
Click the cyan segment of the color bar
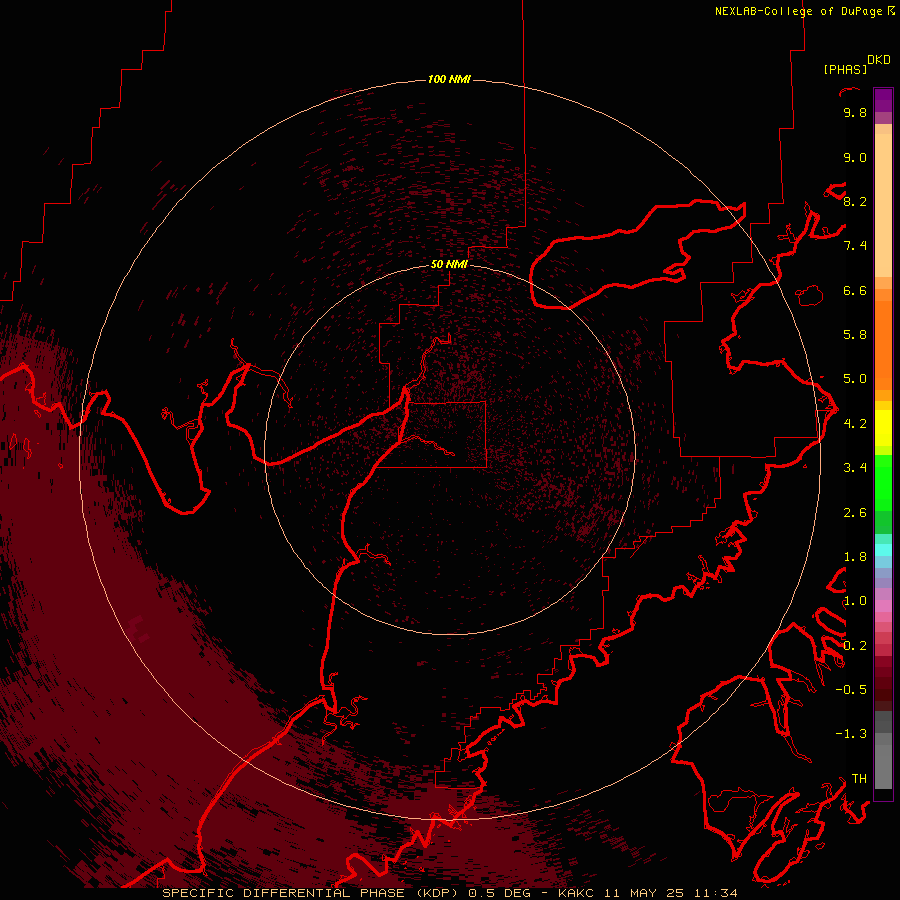point(883,550)
